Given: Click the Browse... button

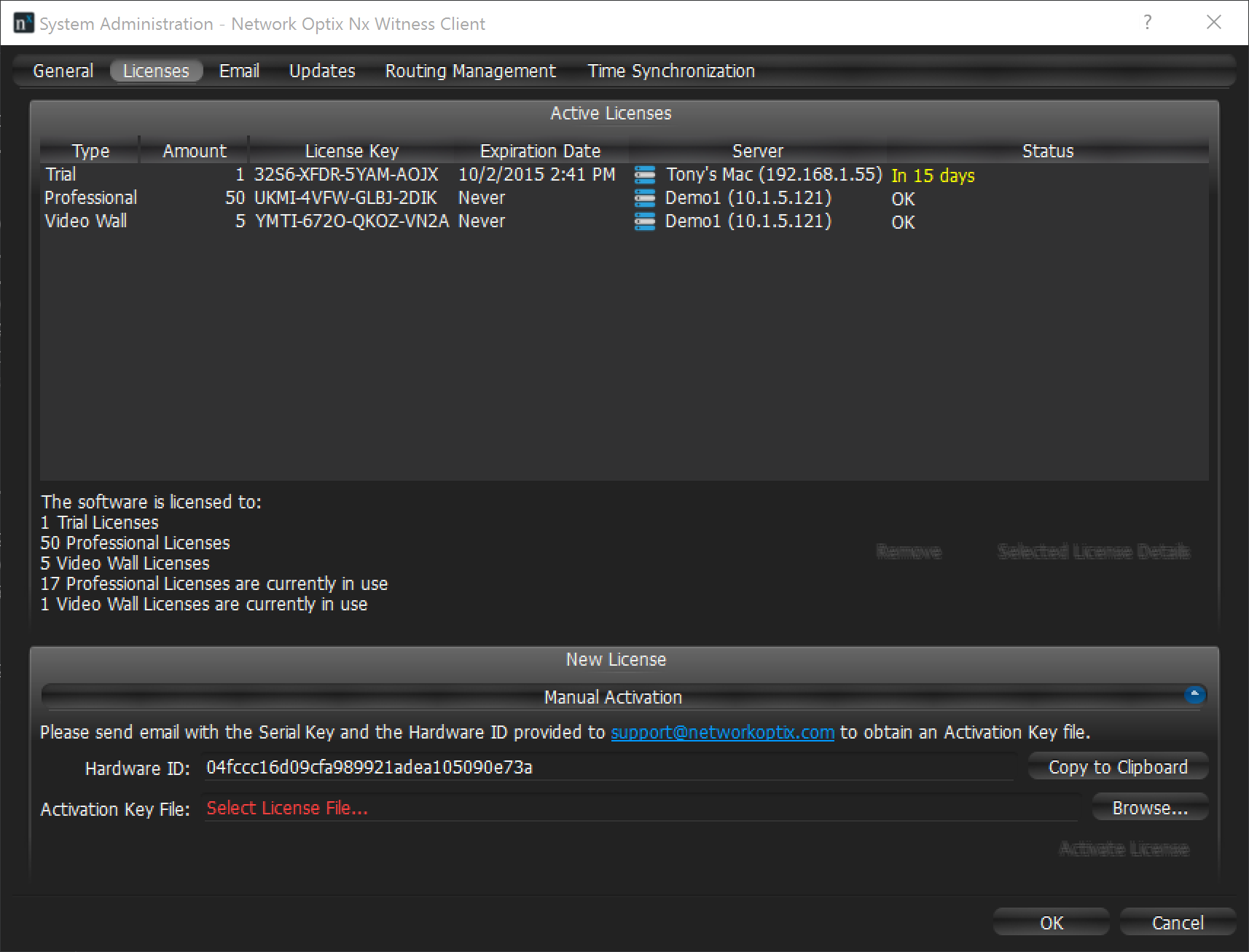Looking at the screenshot, I should [1150, 808].
